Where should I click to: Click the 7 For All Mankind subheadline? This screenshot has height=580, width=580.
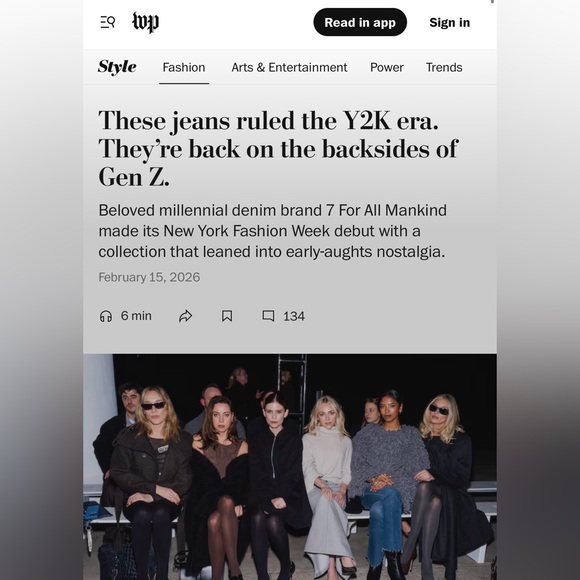(272, 231)
